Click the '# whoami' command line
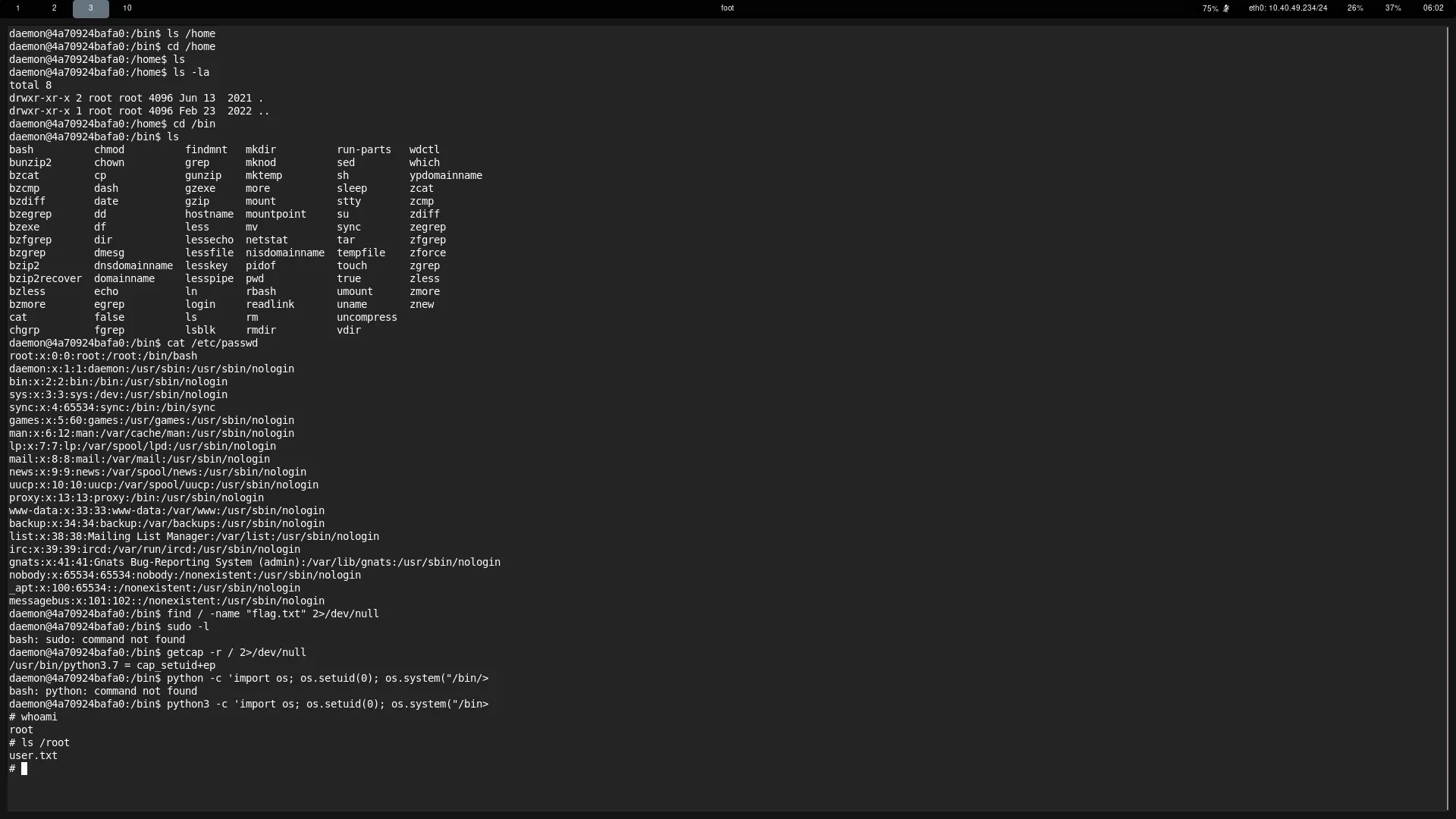Viewport: 1456px width, 819px height. 33,717
